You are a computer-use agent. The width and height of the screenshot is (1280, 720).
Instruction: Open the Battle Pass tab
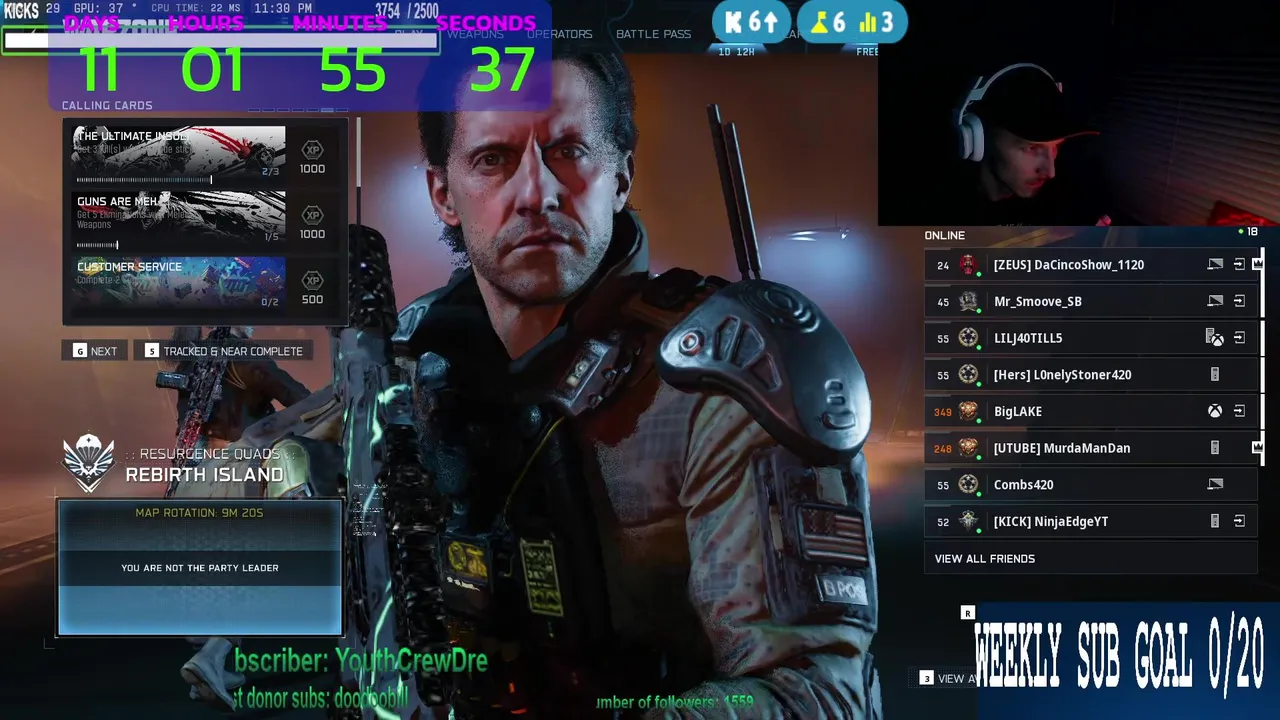[653, 34]
